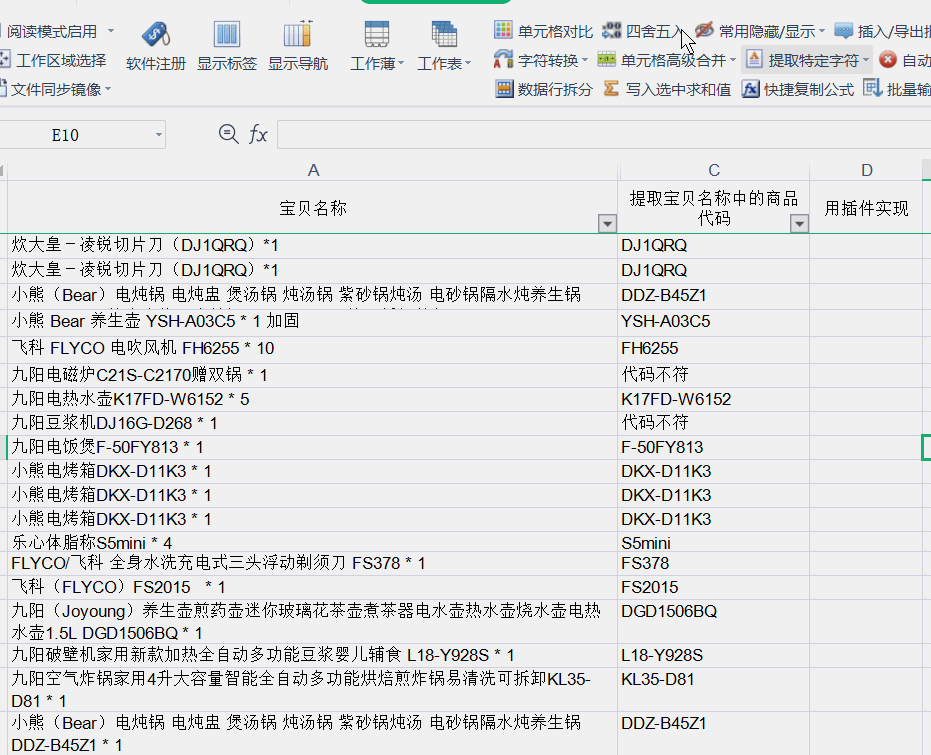This screenshot has height=755, width=931.
Task: Click the red 自动 icon
Action: coord(888,60)
